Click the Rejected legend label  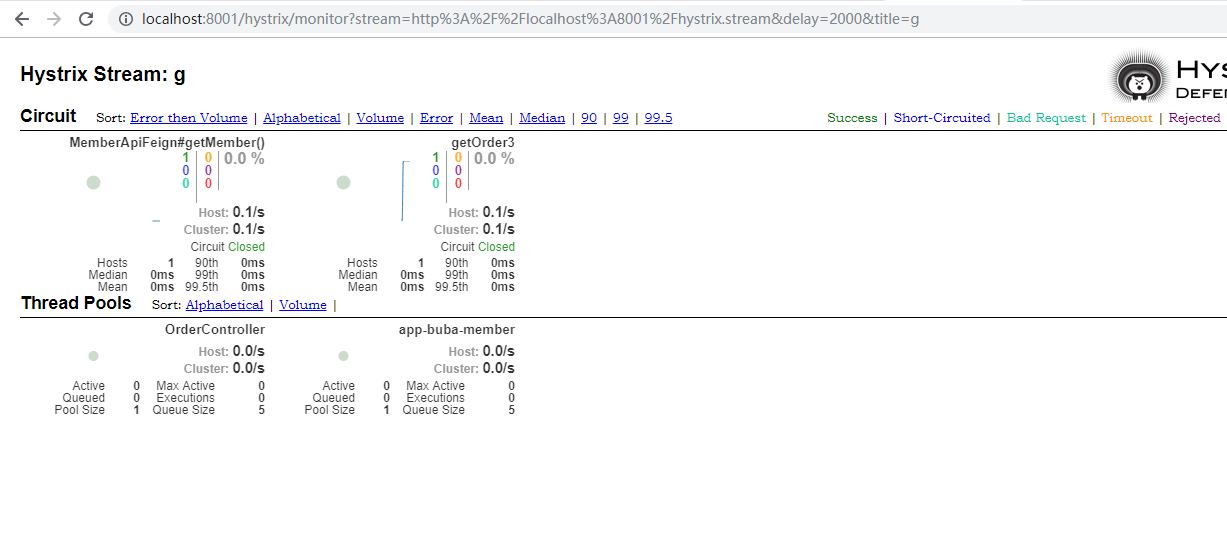tap(1194, 118)
